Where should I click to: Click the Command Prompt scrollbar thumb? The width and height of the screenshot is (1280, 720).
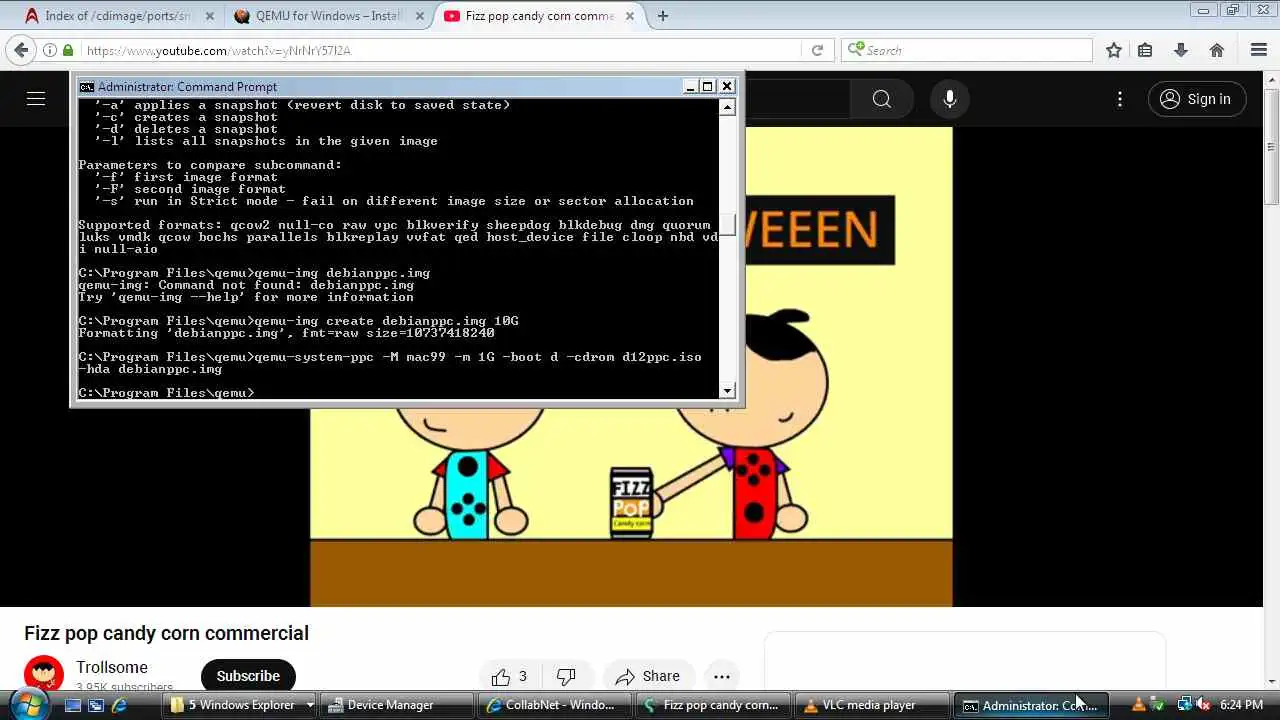728,224
